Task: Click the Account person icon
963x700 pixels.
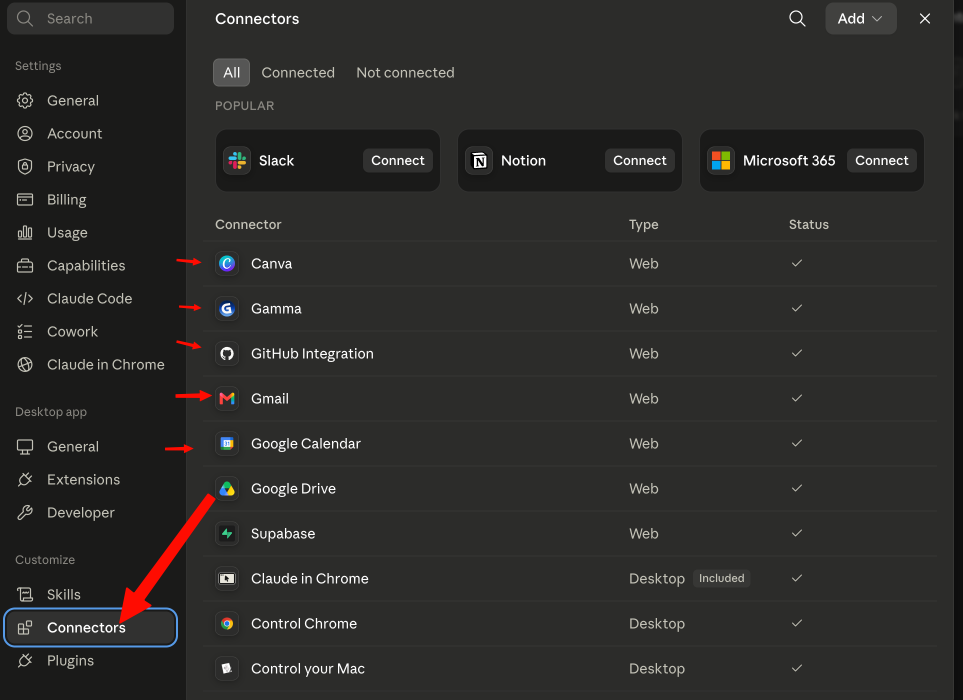Action: [x=25, y=133]
